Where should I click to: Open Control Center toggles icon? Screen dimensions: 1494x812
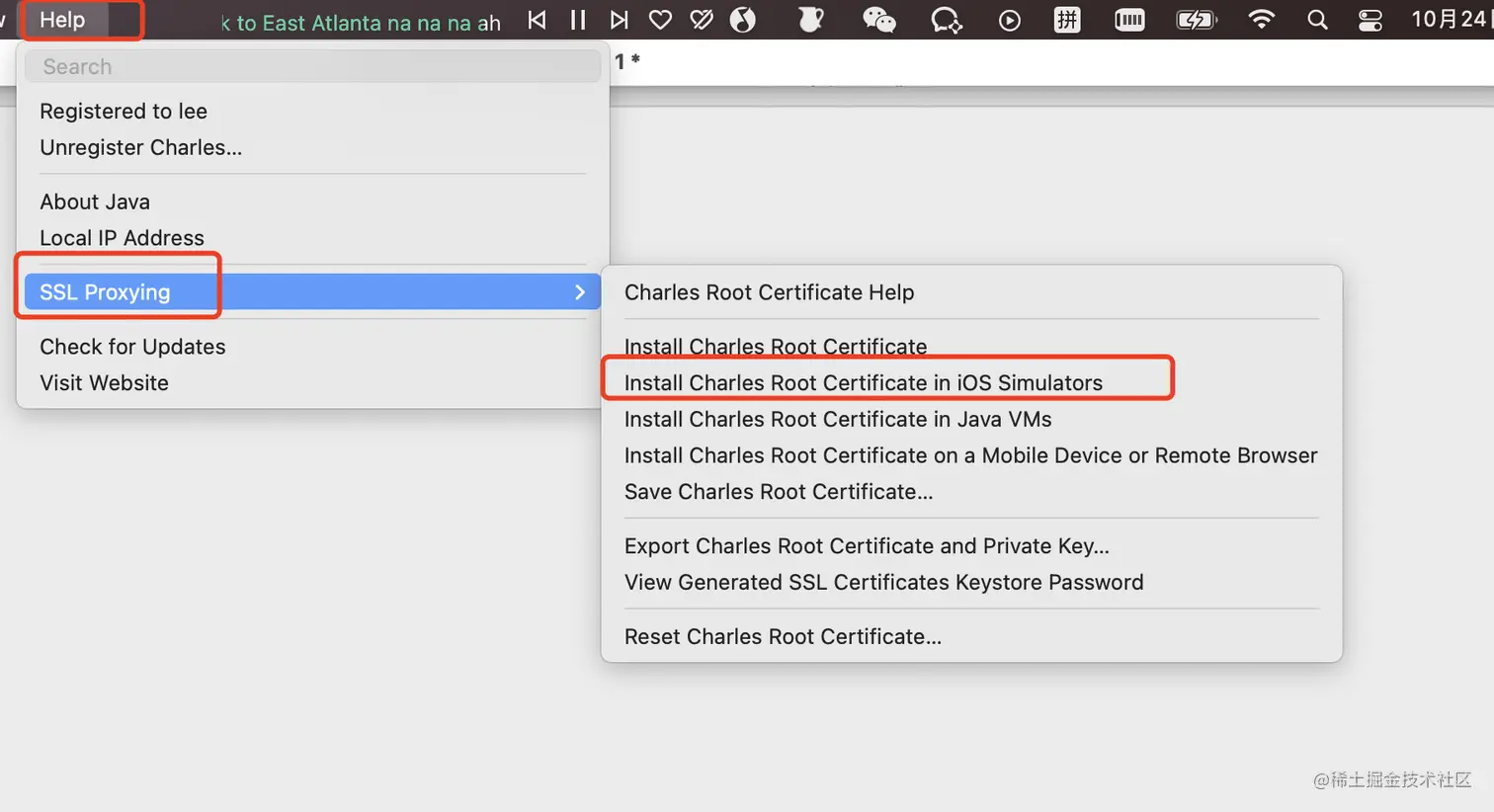coord(1370,20)
